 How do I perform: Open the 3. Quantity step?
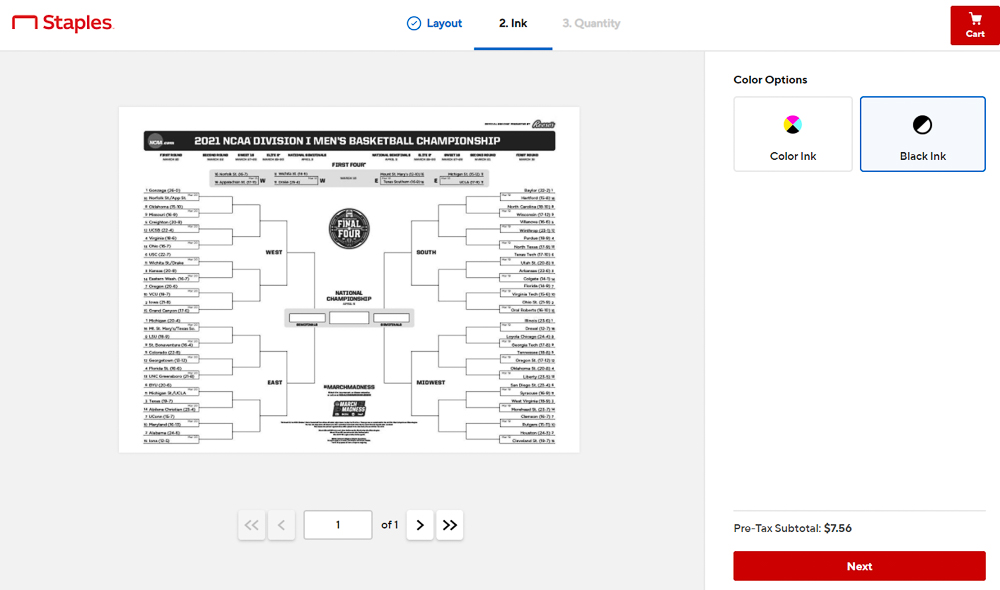[x=591, y=24]
